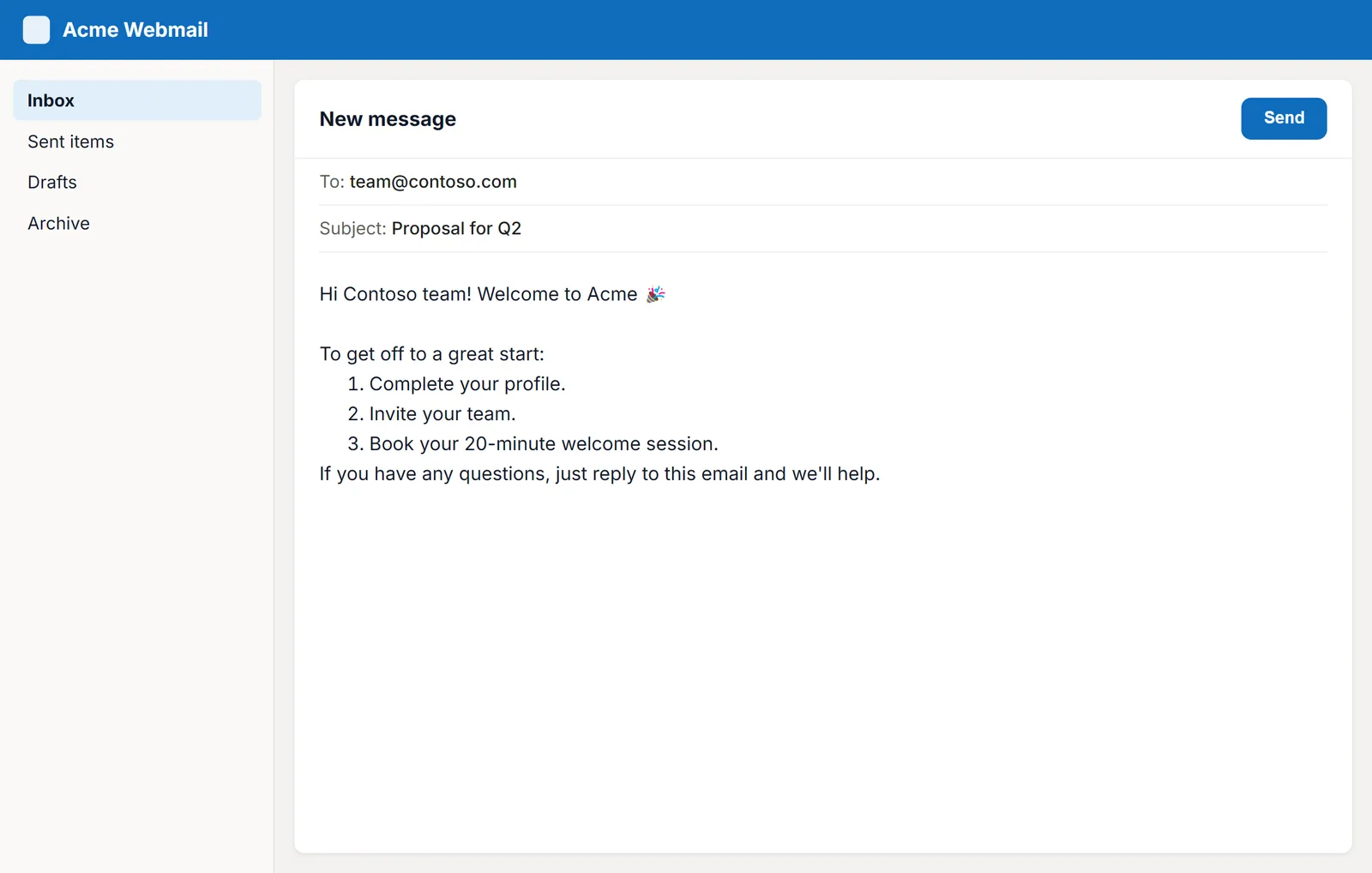Click the Acme Webmail logo square
The width and height of the screenshot is (1372, 873).
36,30
